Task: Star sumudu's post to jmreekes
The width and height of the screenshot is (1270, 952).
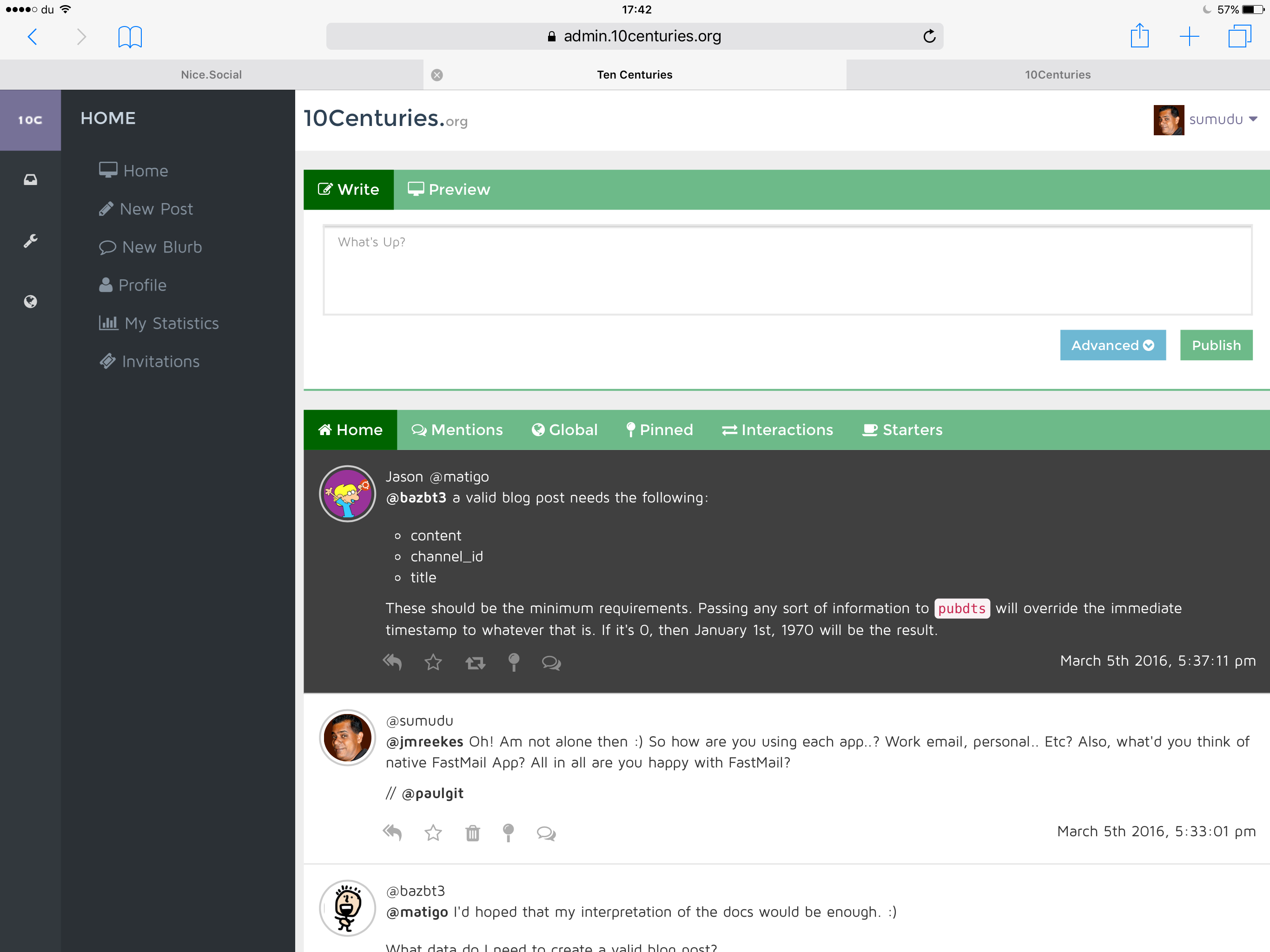Action: click(433, 833)
